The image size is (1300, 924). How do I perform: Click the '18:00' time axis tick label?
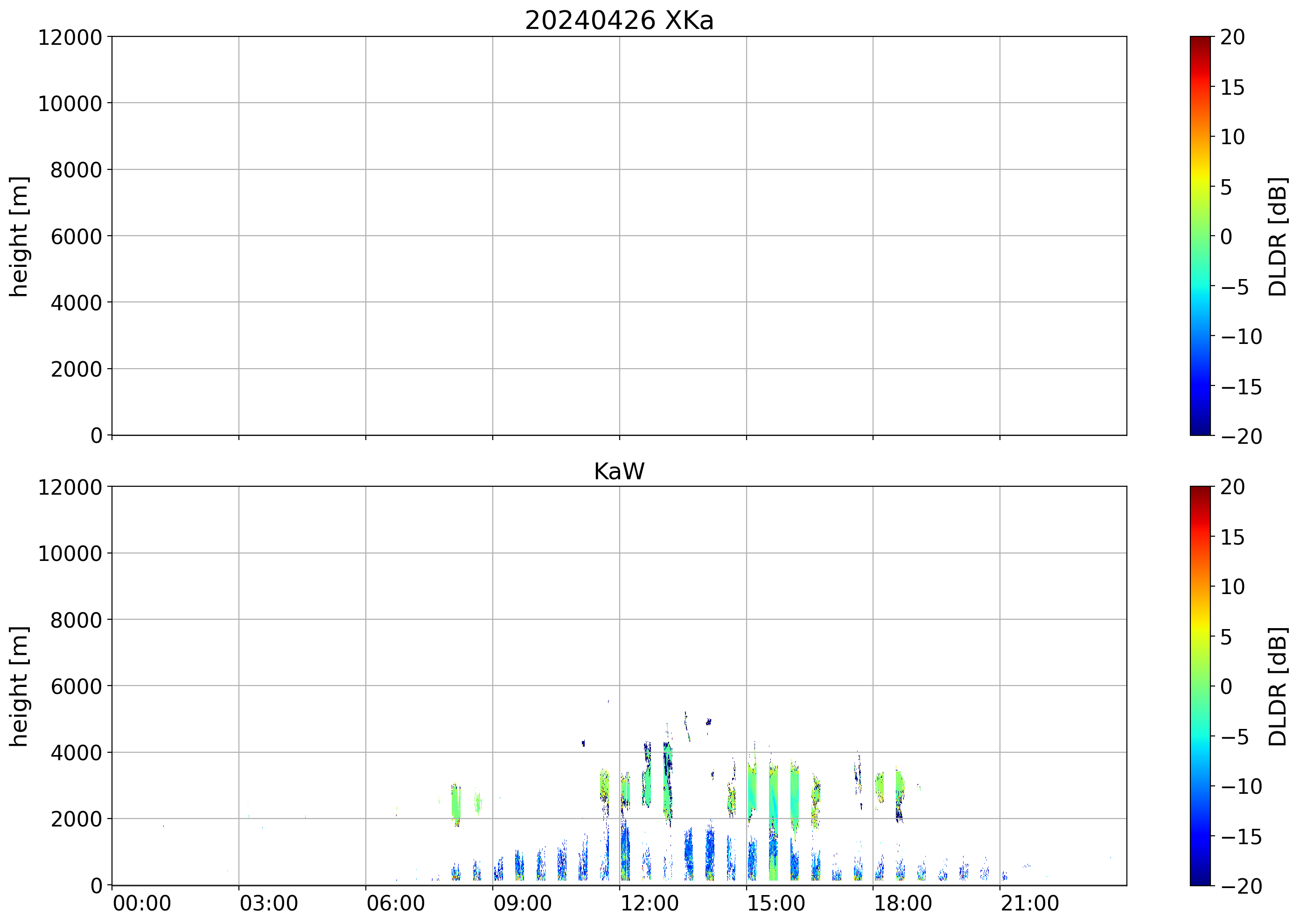903,903
